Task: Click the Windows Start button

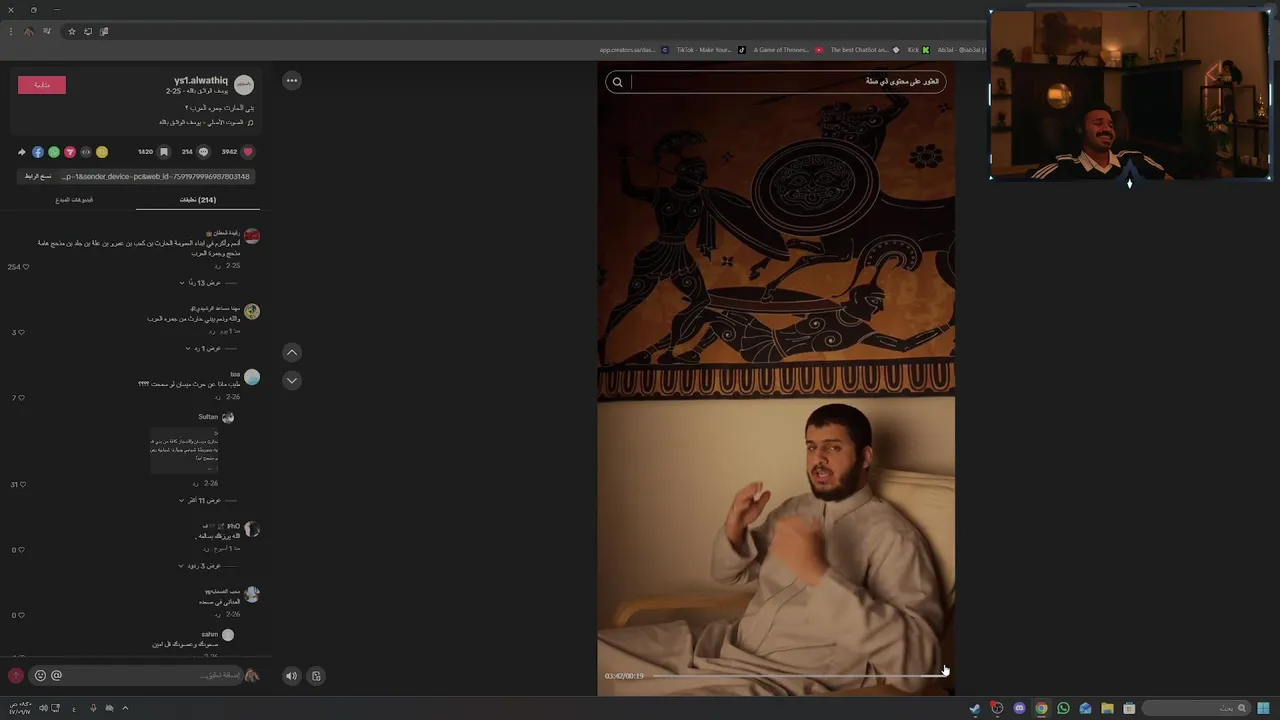Action: pyautogui.click(x=1264, y=708)
